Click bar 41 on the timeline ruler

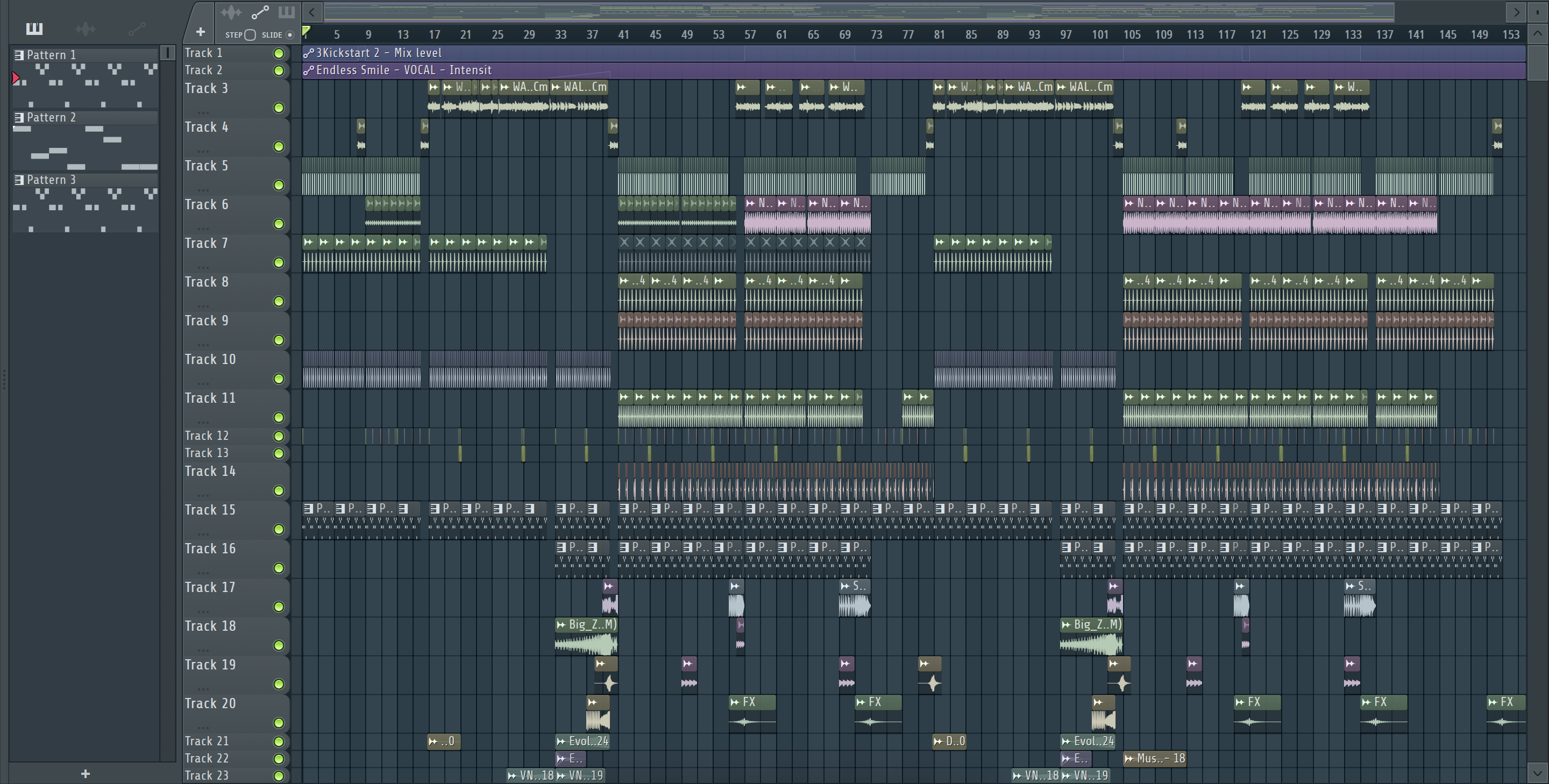pyautogui.click(x=623, y=35)
